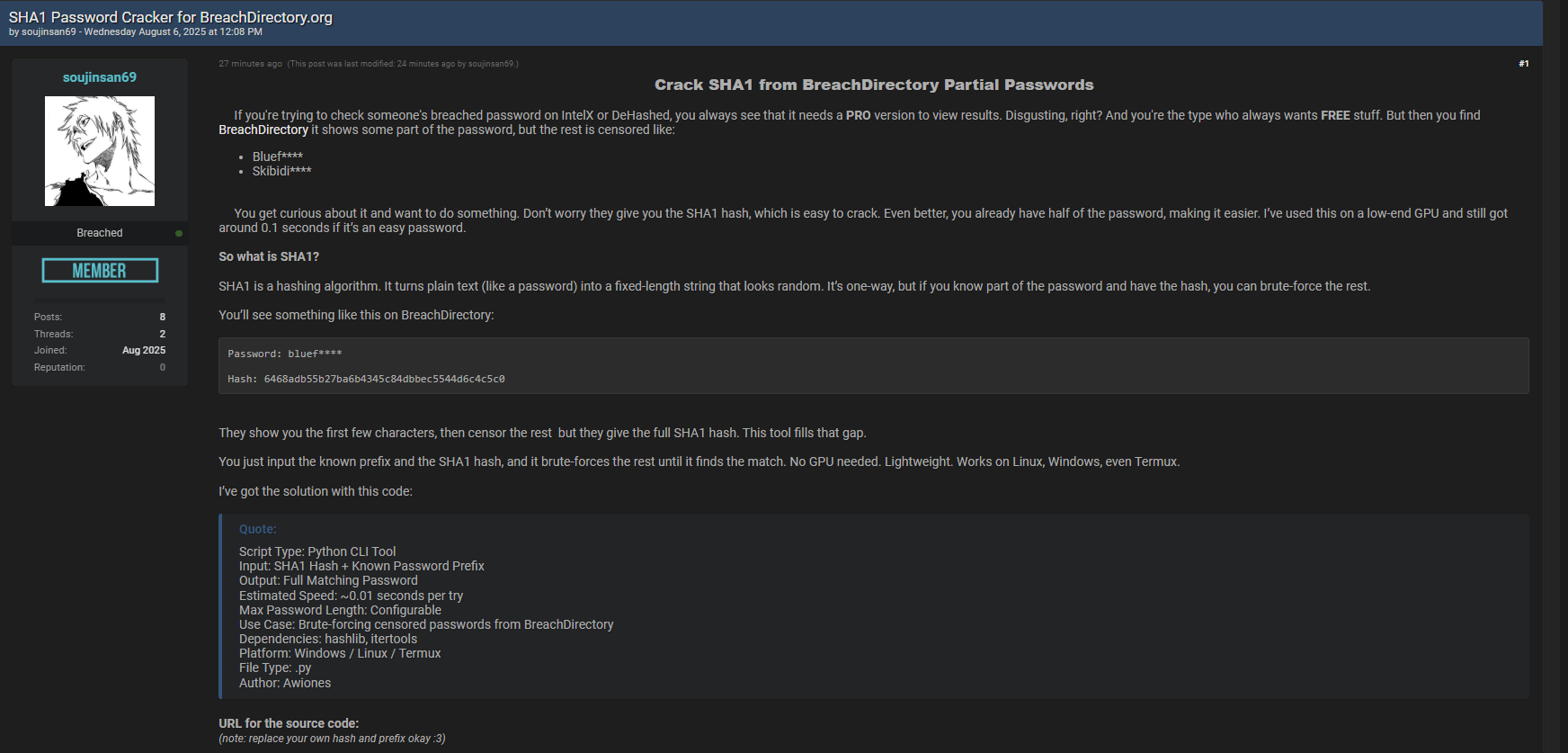Click the progress bar beneath the MEMBER badge
Screen dimensions: 1568x753
[x=100, y=300]
